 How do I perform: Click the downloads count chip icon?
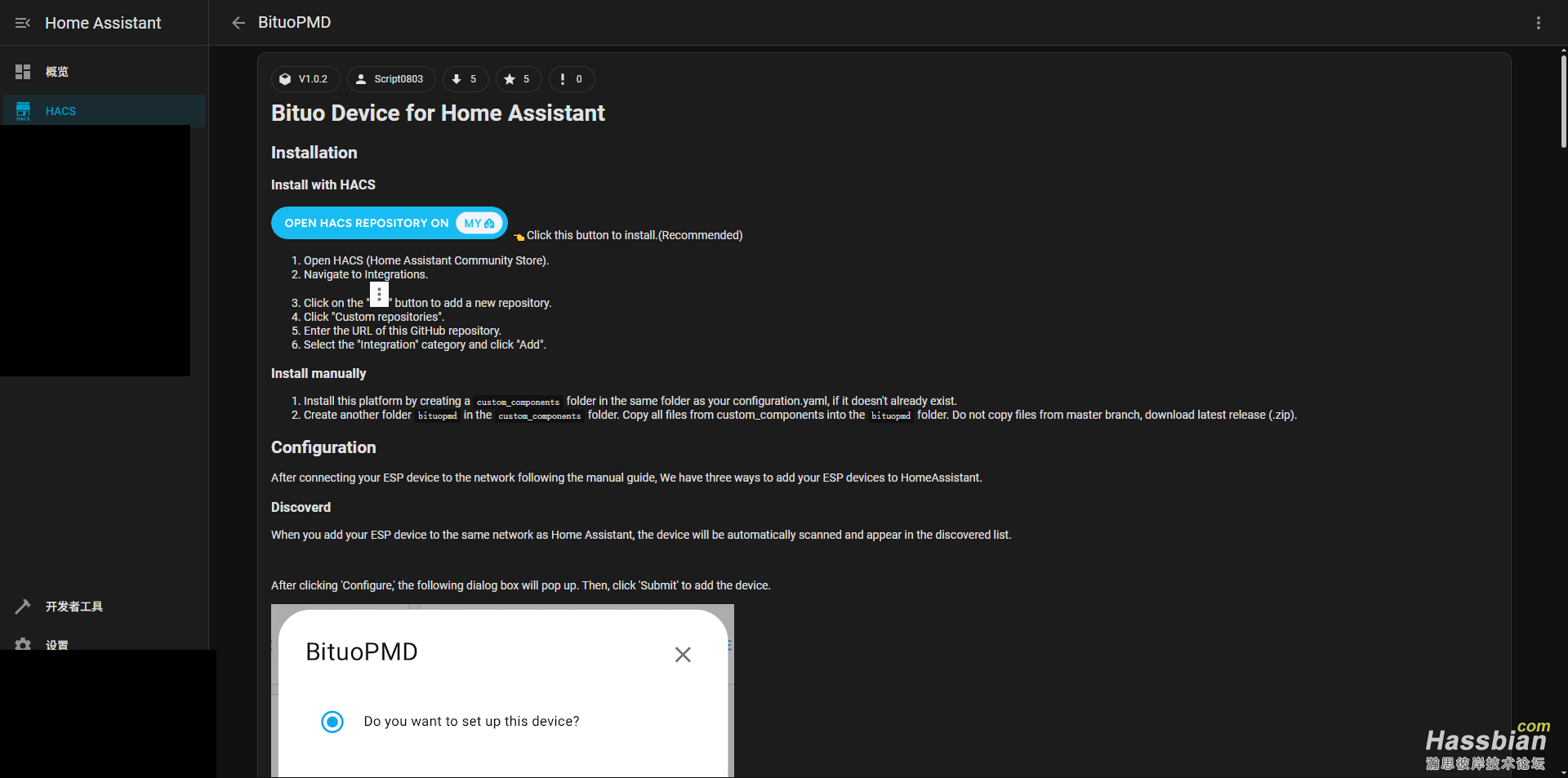[457, 79]
